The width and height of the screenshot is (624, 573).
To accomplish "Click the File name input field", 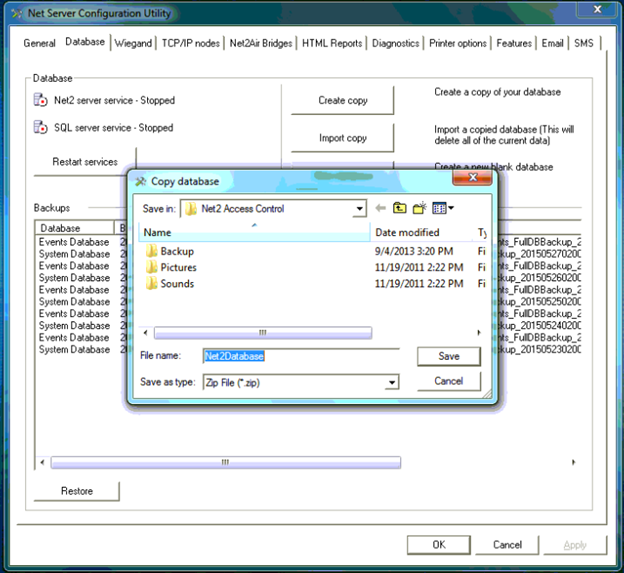I will 301,356.
